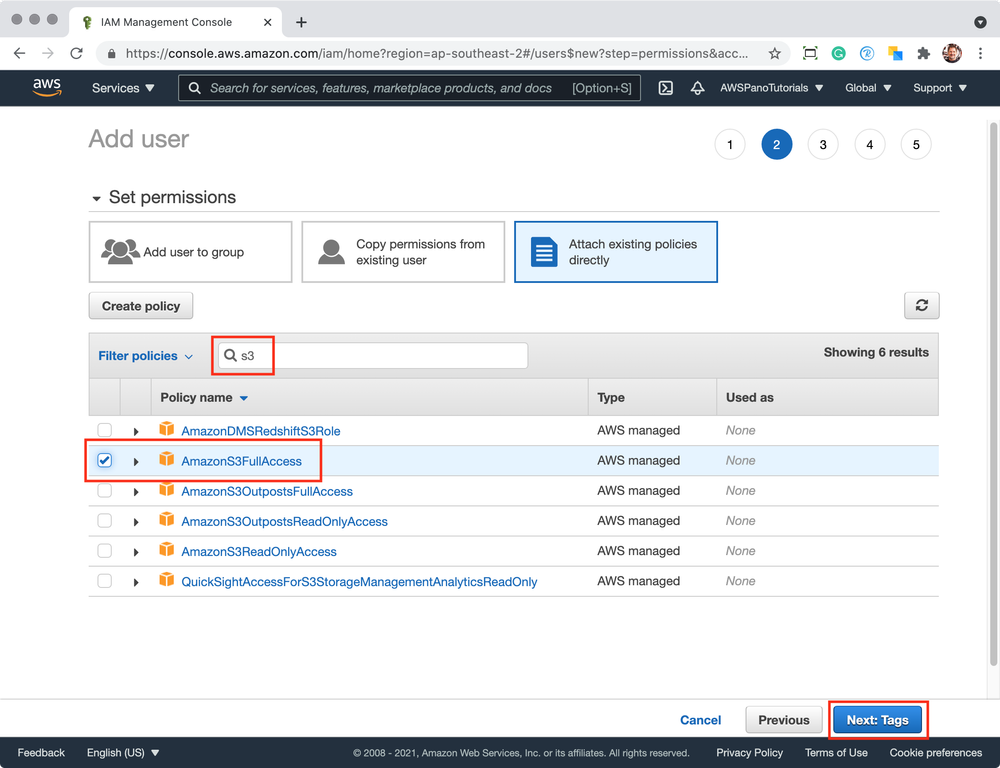Open the AWSPanoTutorials account menu

tap(772, 88)
